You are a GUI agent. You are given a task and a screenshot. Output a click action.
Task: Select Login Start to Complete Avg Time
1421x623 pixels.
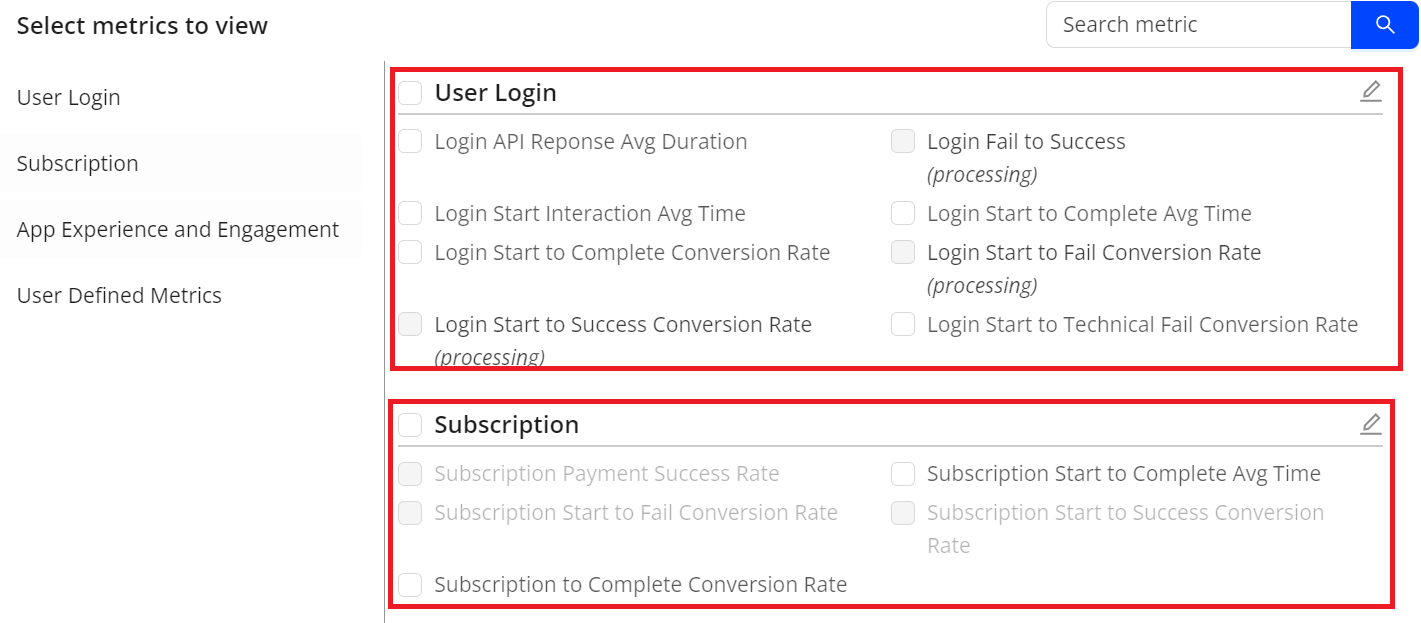(x=903, y=214)
